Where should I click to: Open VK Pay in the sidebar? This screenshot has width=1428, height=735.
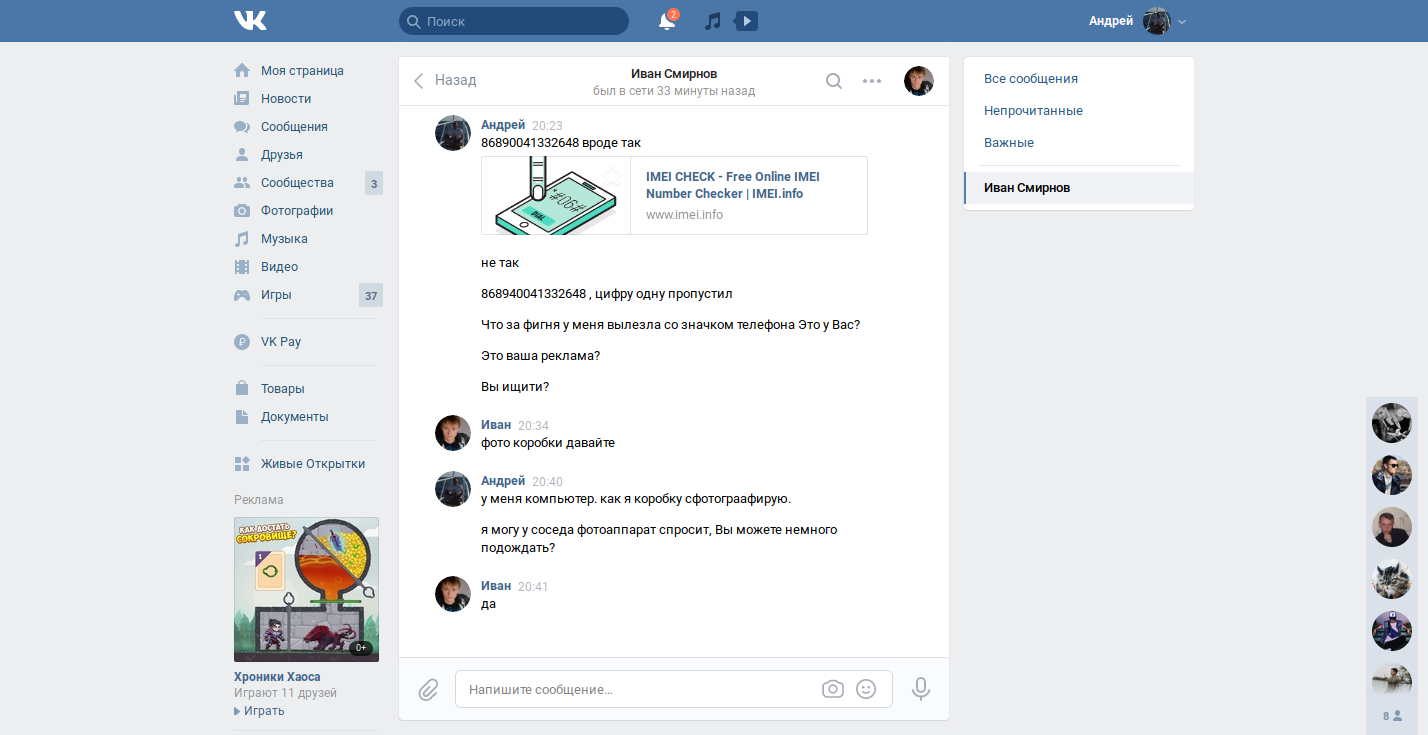(x=280, y=342)
